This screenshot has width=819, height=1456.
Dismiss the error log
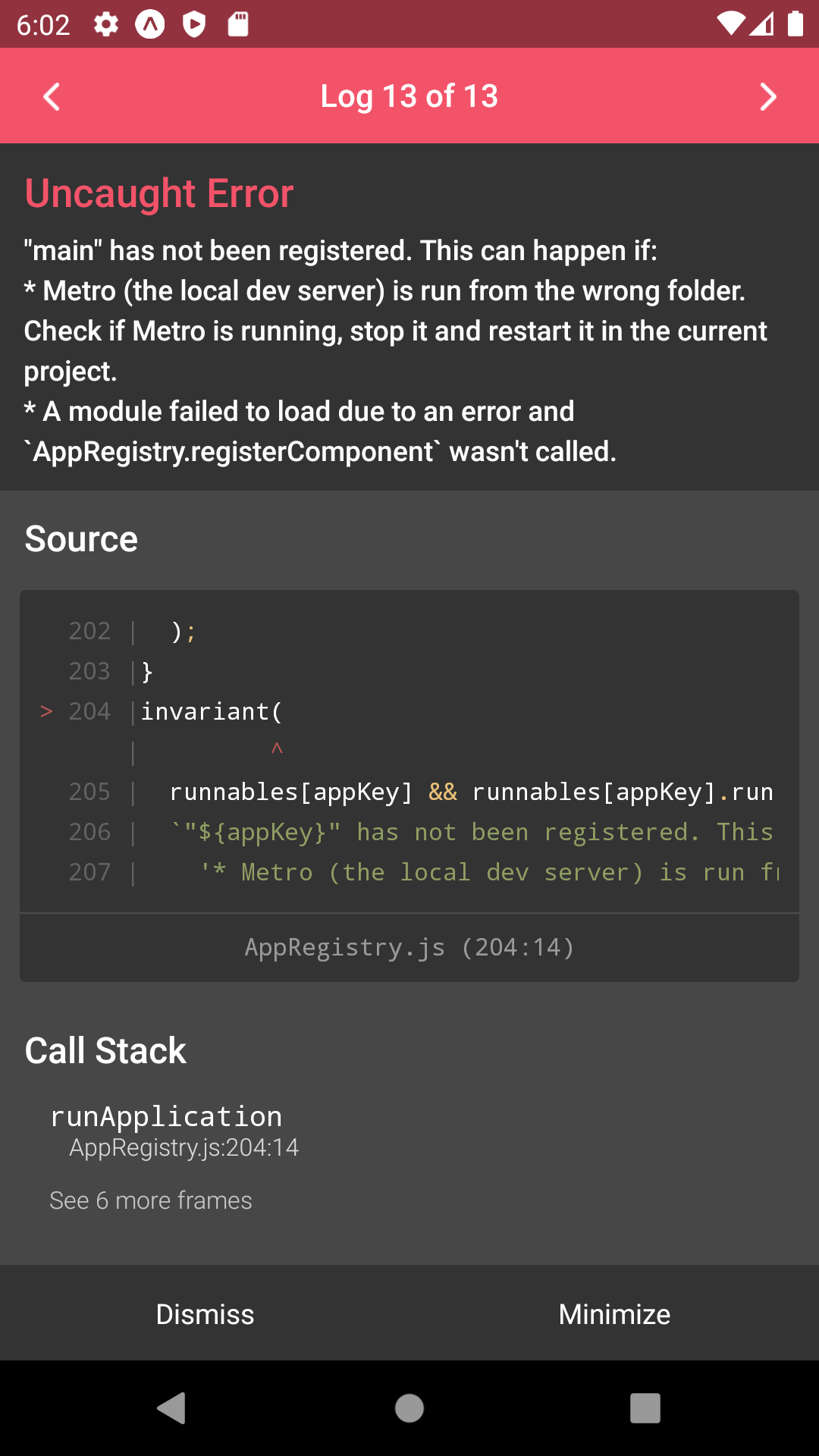click(205, 1314)
